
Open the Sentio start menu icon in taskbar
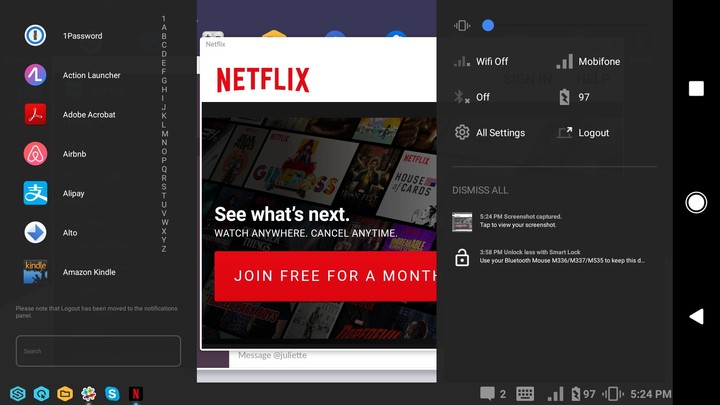(18, 394)
